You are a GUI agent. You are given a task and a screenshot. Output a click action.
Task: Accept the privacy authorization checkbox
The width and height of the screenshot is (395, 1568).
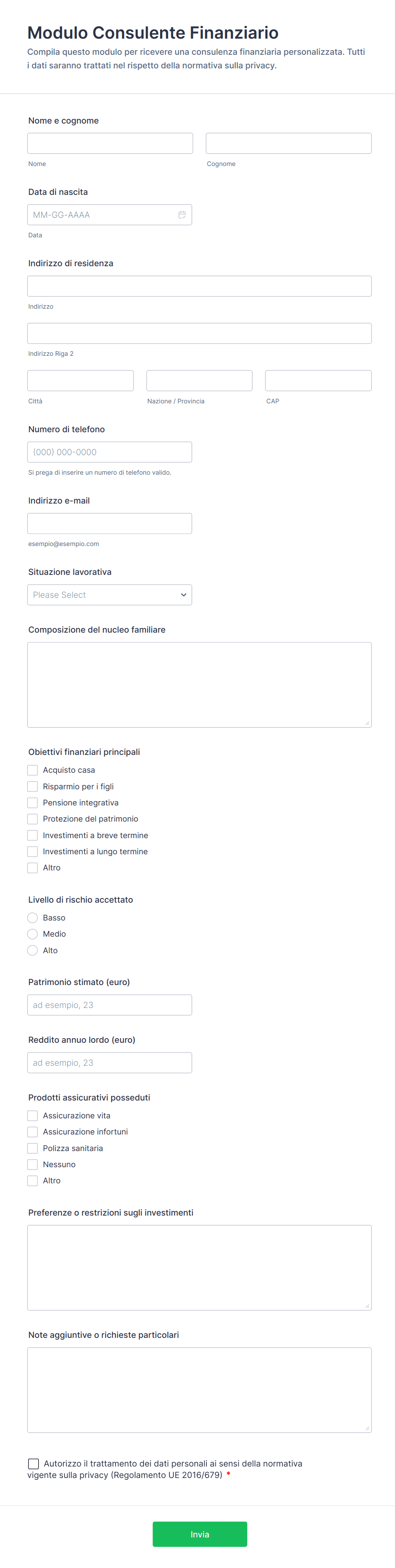[34, 1463]
